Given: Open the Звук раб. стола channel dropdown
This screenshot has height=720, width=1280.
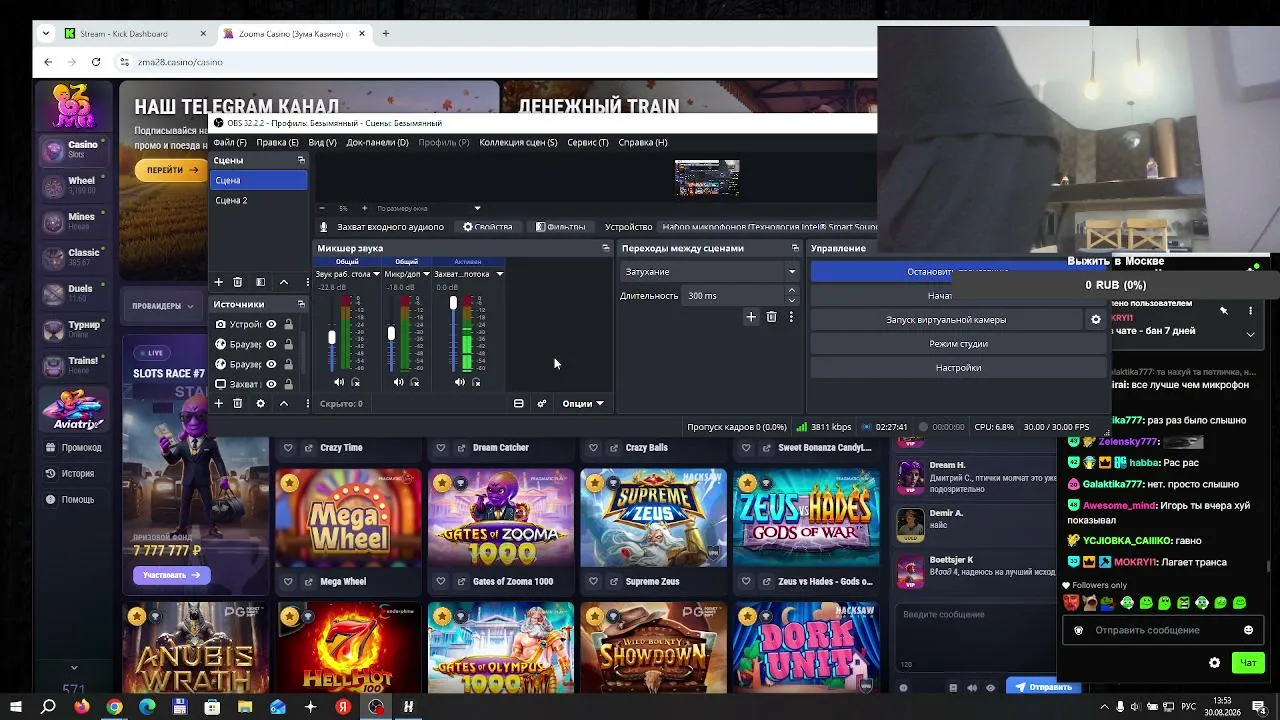Looking at the screenshot, I should point(377,274).
